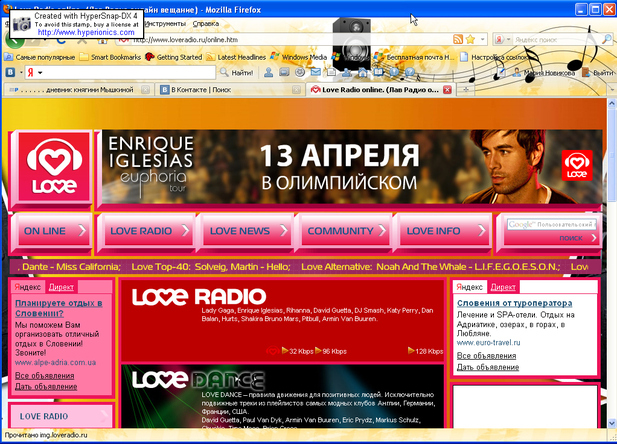The height and width of the screenshot is (444, 617).
Task: Play Love Radio stream at 32 Kbps
Action: [298, 351]
